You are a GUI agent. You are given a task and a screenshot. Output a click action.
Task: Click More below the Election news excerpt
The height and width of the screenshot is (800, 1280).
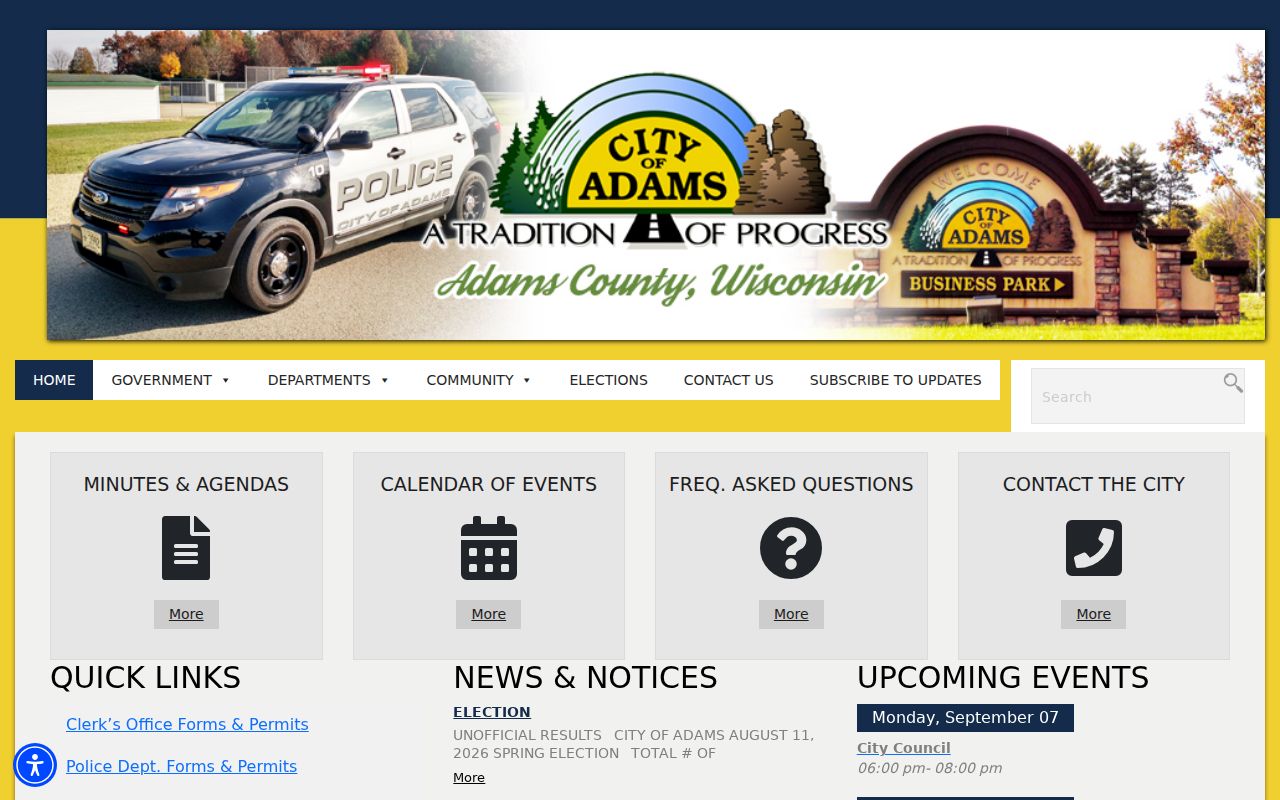click(x=469, y=778)
